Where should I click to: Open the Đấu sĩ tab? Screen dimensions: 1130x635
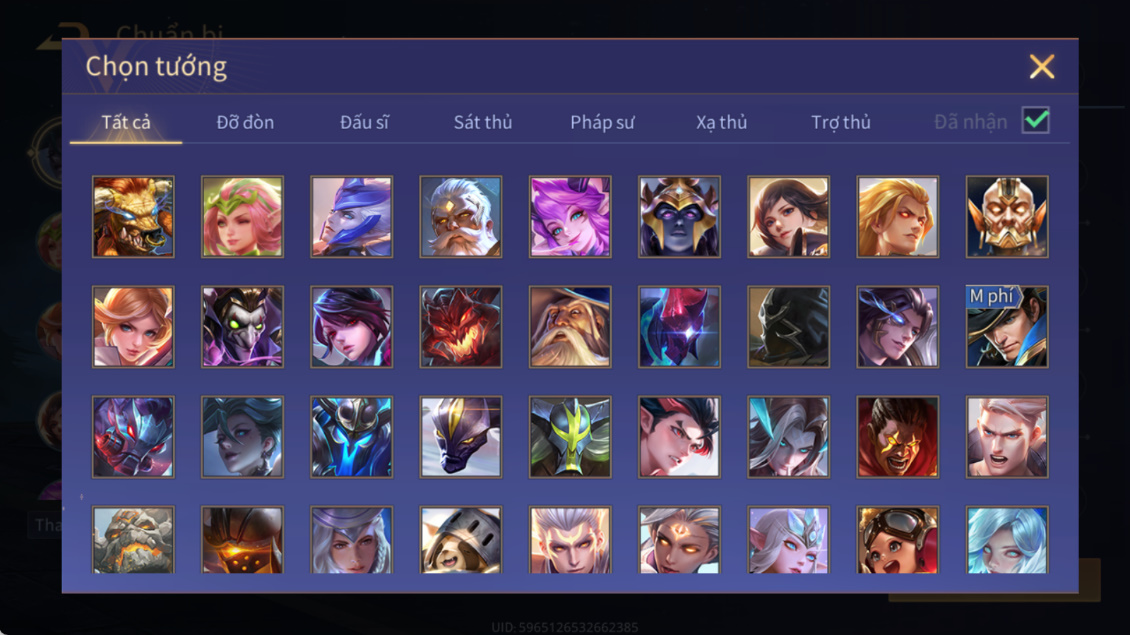364,122
